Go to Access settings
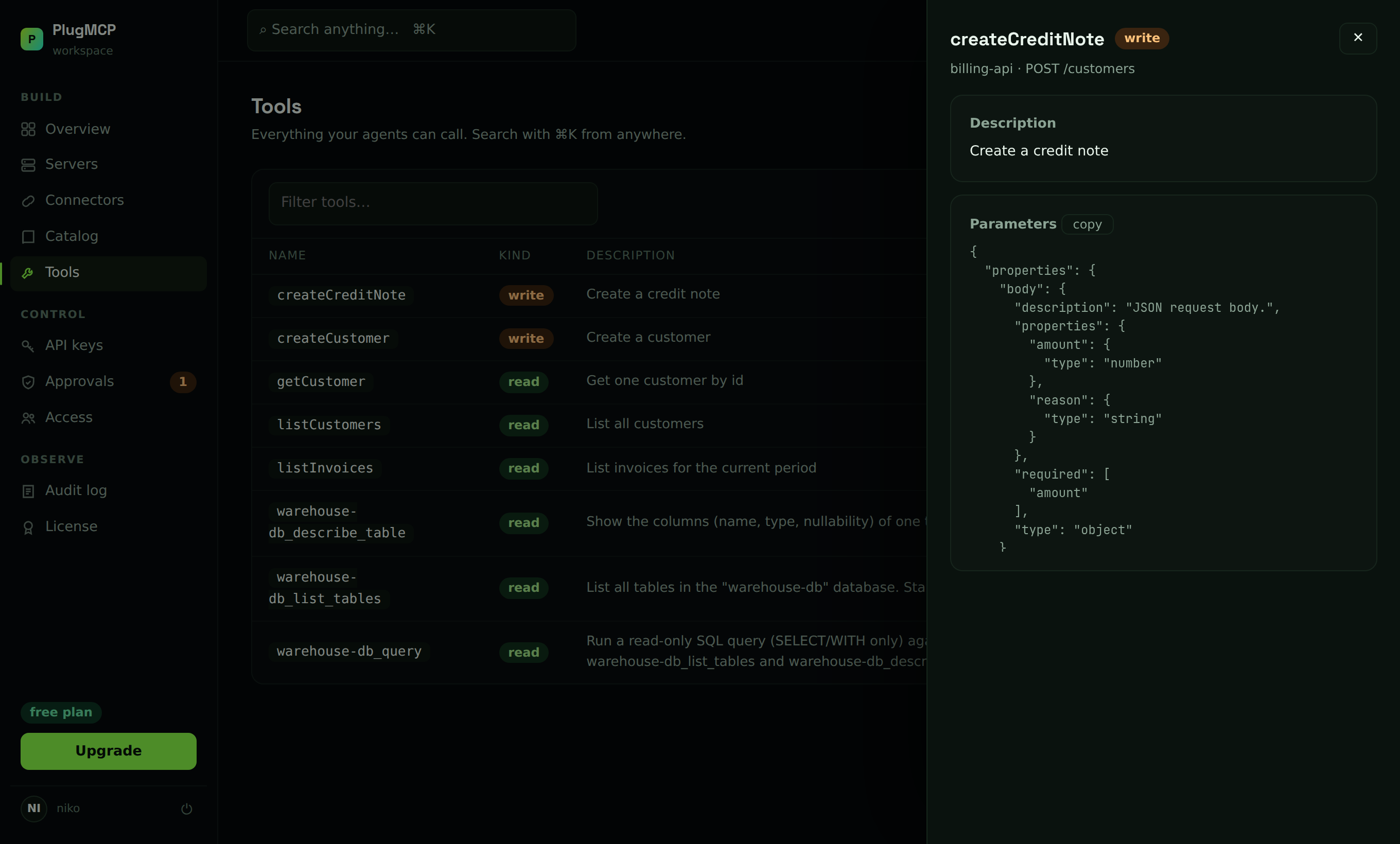Viewport: 1400px width, 844px height. 108,417
